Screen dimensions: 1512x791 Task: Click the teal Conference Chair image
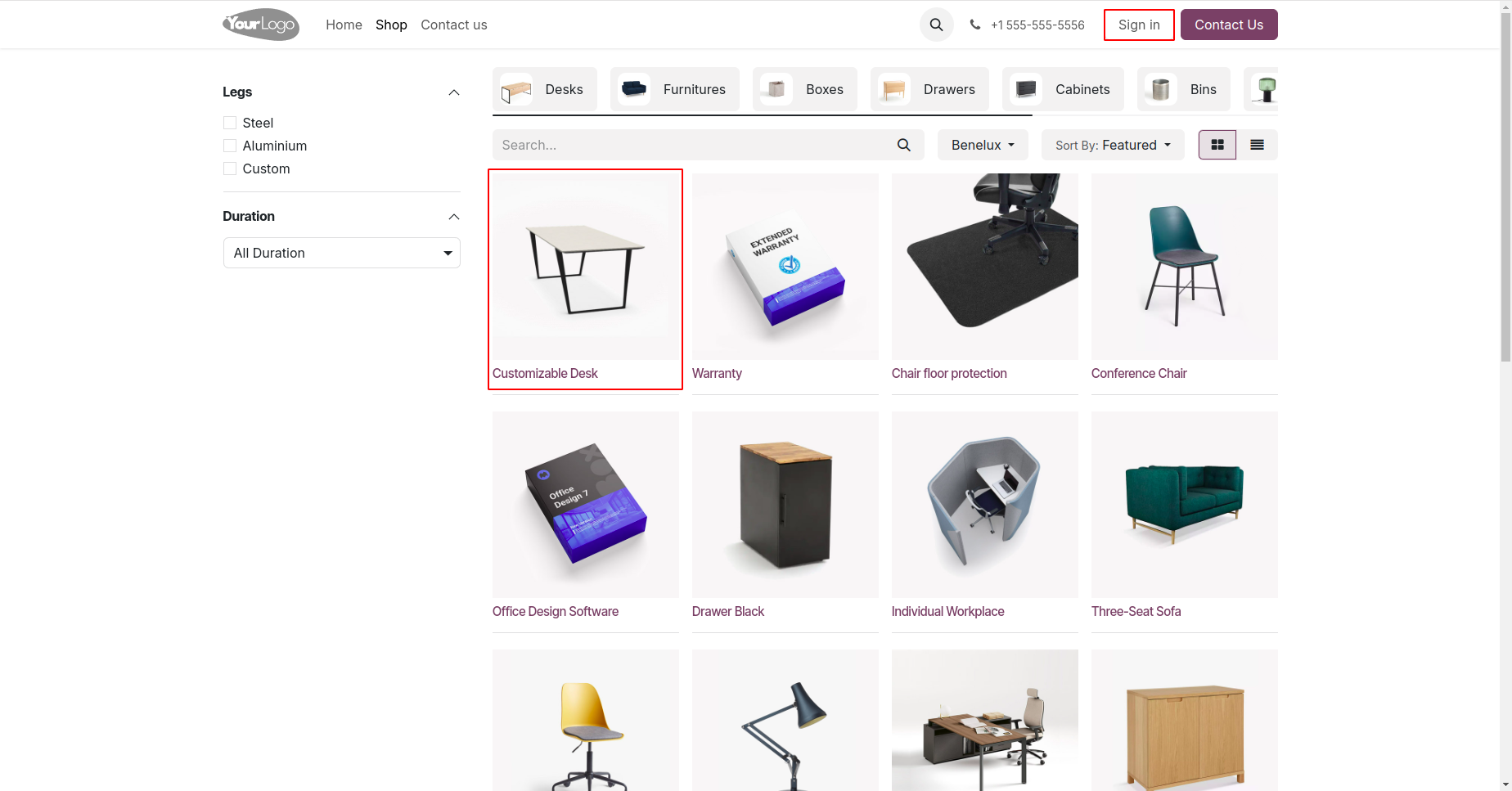(1185, 267)
